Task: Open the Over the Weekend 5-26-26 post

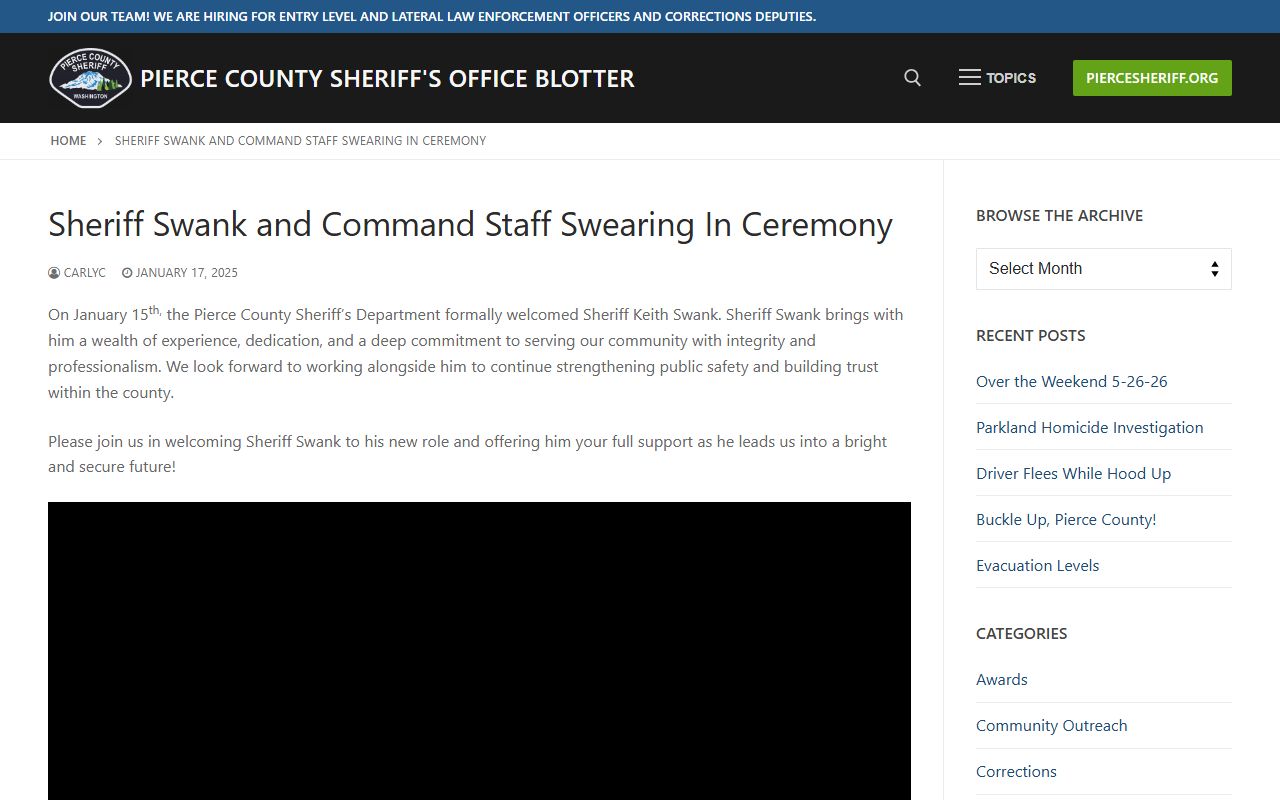Action: pyautogui.click(x=1072, y=381)
